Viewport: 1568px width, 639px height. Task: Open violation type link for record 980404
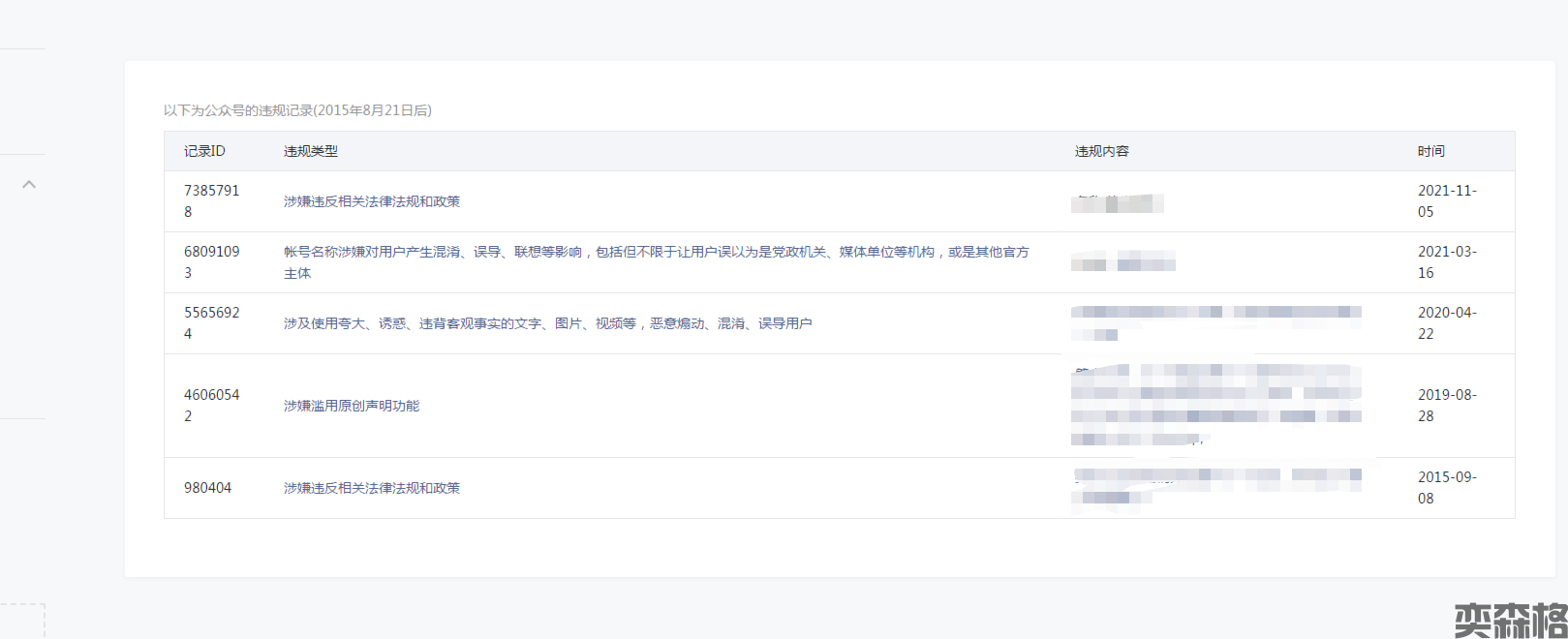[371, 488]
